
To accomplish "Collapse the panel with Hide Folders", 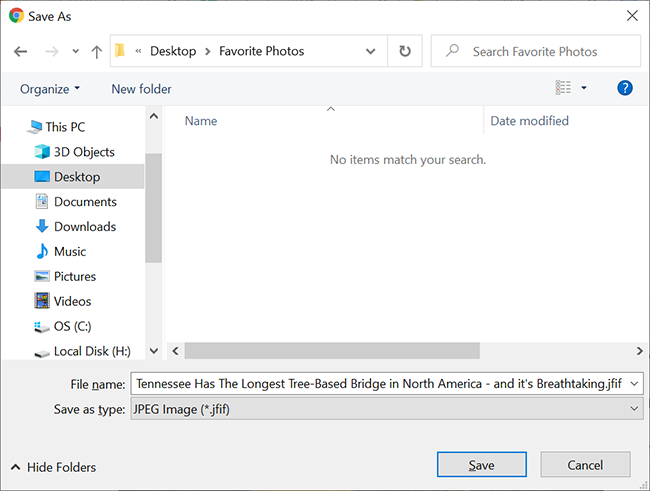I will click(x=53, y=467).
